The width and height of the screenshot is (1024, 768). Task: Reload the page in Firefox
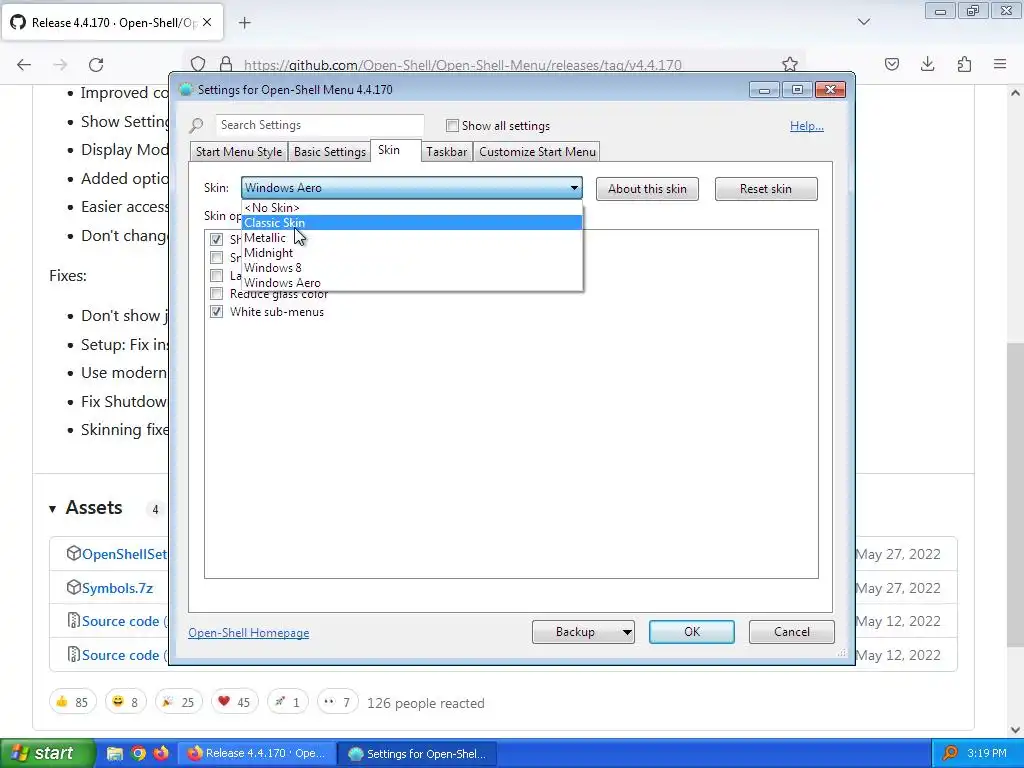click(96, 65)
